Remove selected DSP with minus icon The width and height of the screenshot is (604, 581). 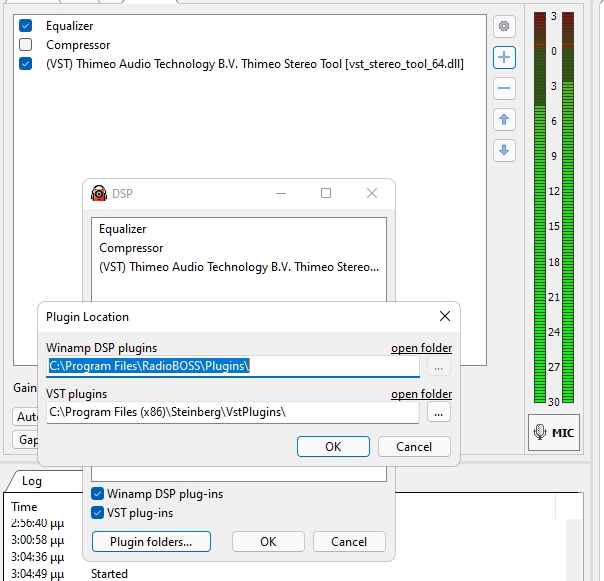[x=504, y=88]
